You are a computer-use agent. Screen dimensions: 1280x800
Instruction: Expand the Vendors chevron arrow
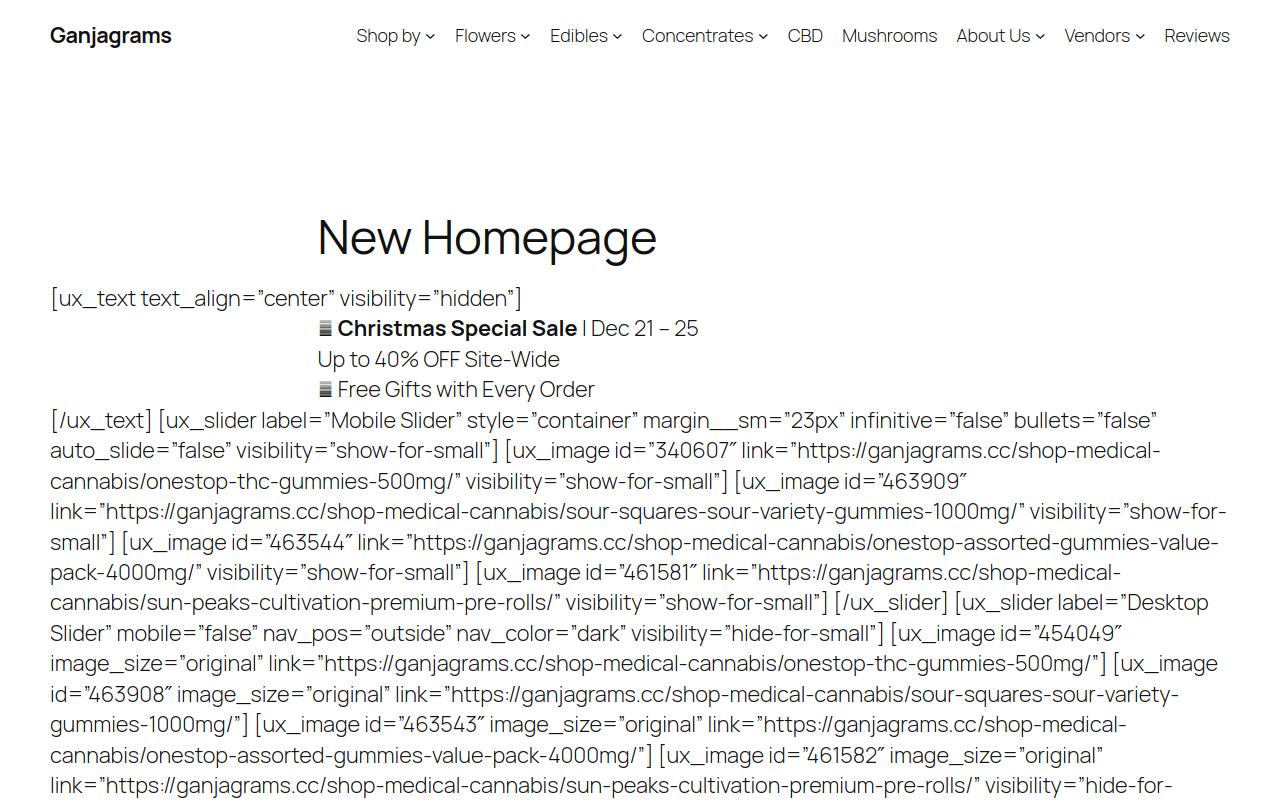1140,37
